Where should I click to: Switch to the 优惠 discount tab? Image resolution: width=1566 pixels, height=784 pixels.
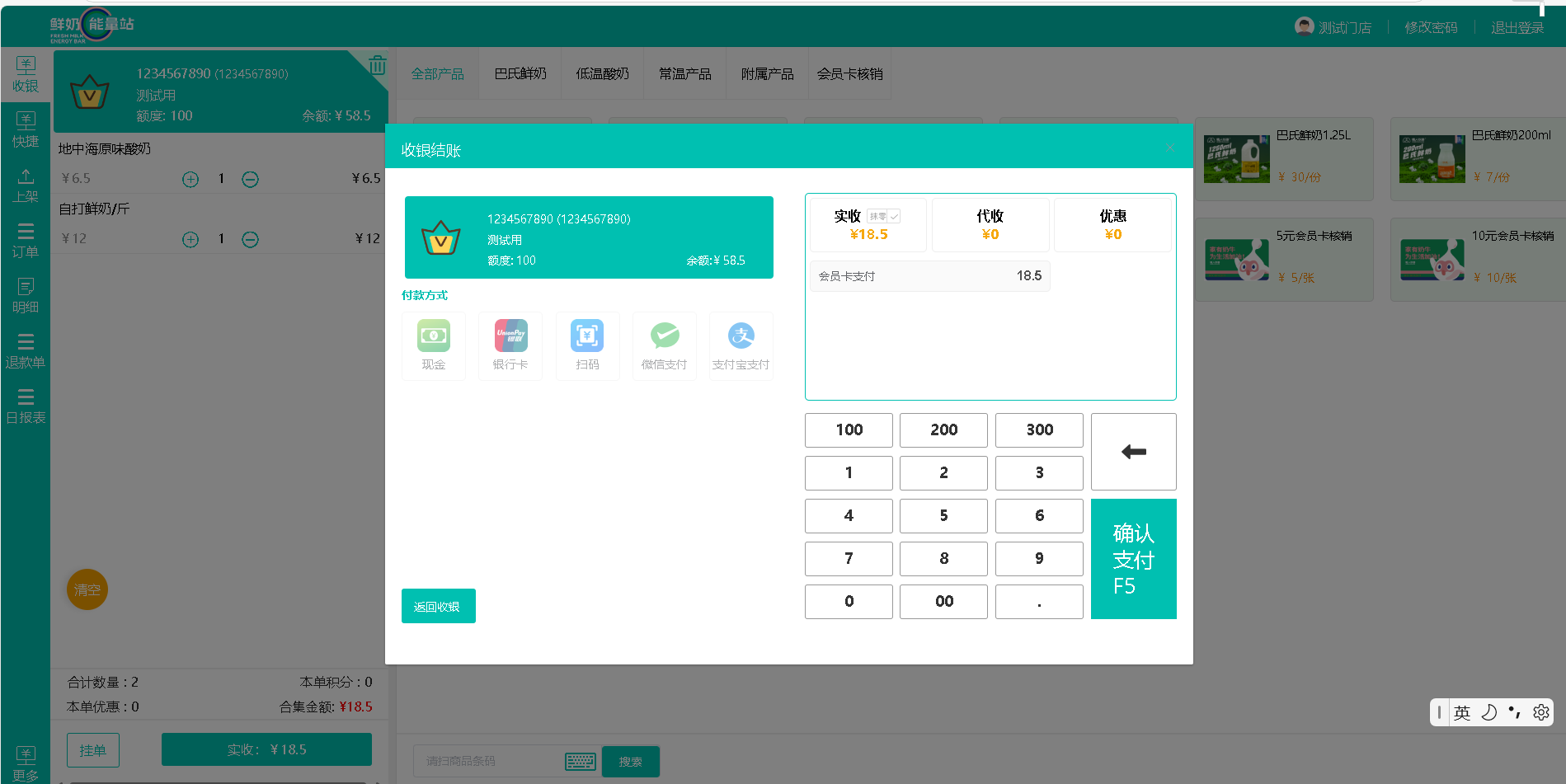pos(1112,224)
